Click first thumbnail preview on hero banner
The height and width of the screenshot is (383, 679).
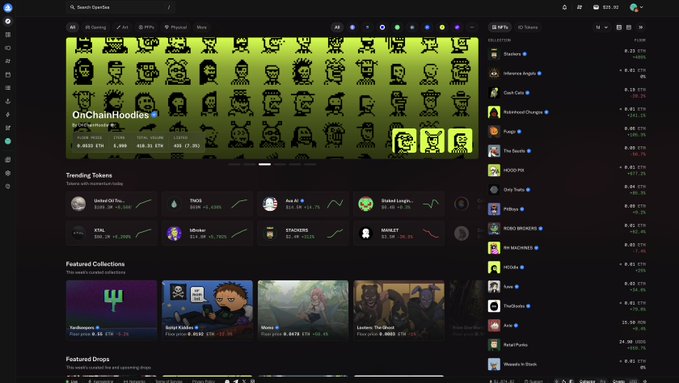pyautogui.click(x=404, y=141)
